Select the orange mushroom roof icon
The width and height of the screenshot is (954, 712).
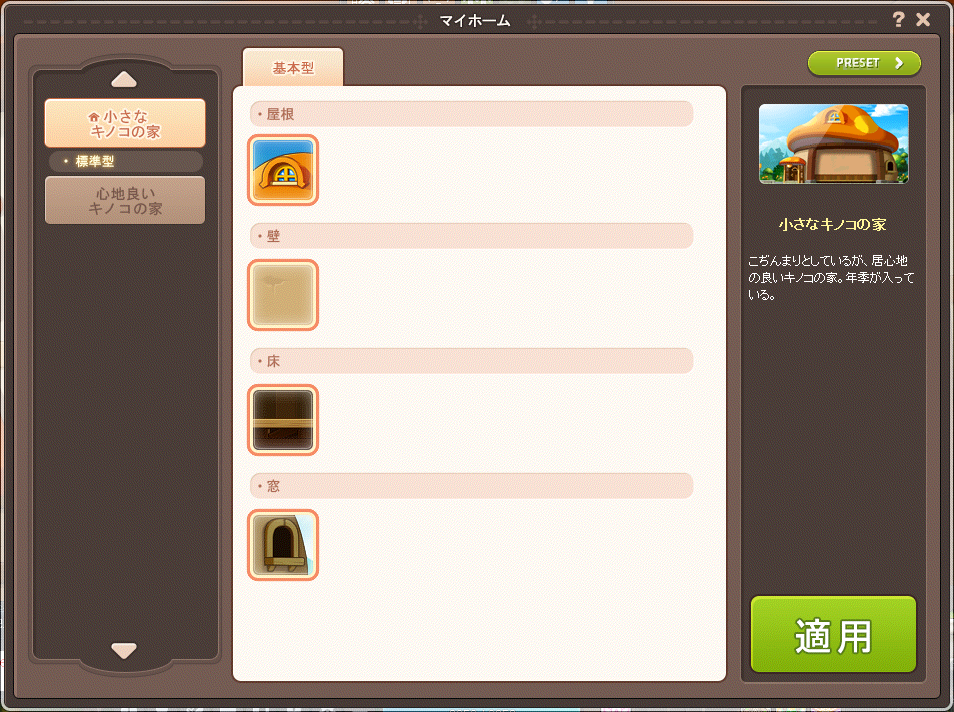point(283,170)
